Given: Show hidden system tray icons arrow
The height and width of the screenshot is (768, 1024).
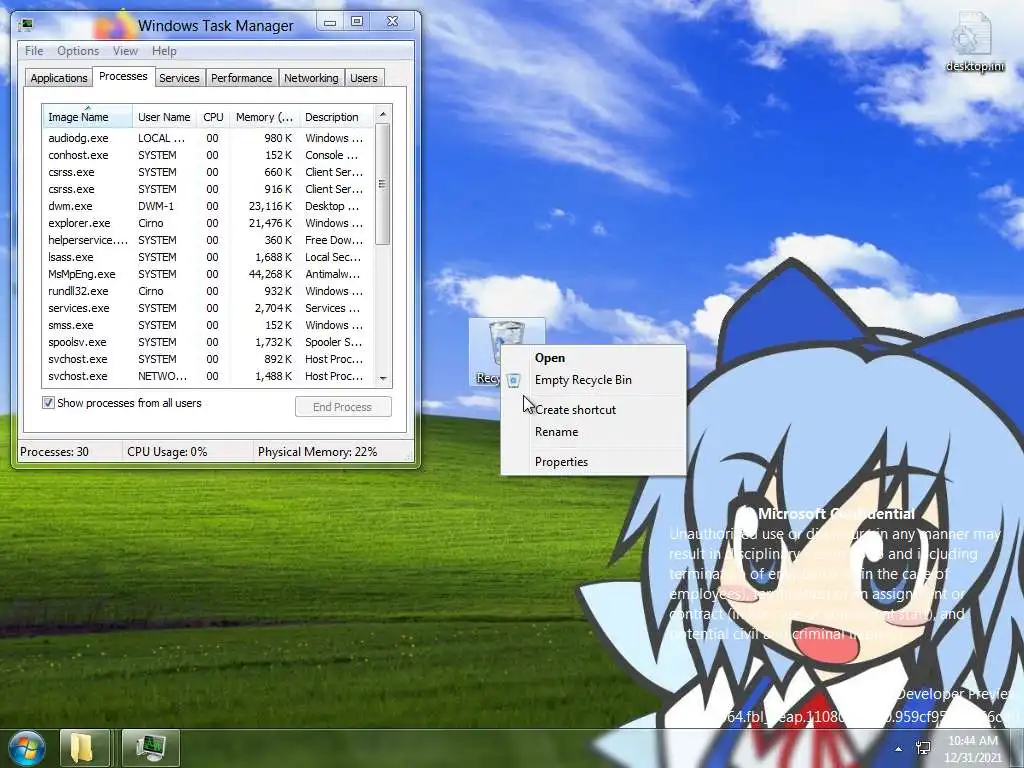Looking at the screenshot, I should (x=899, y=749).
